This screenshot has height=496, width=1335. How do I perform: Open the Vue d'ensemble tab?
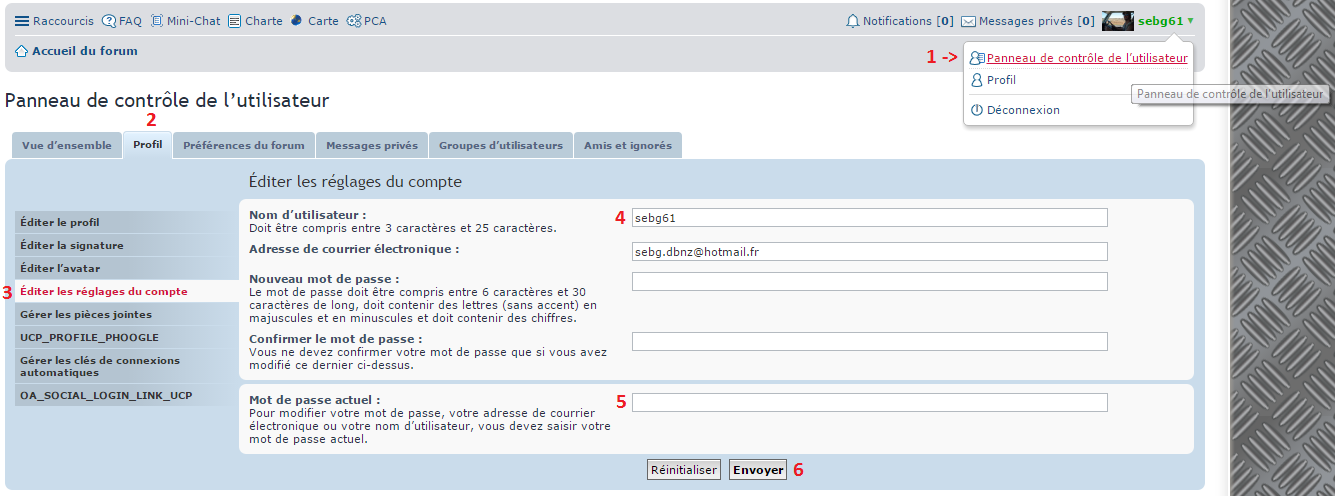(67, 145)
